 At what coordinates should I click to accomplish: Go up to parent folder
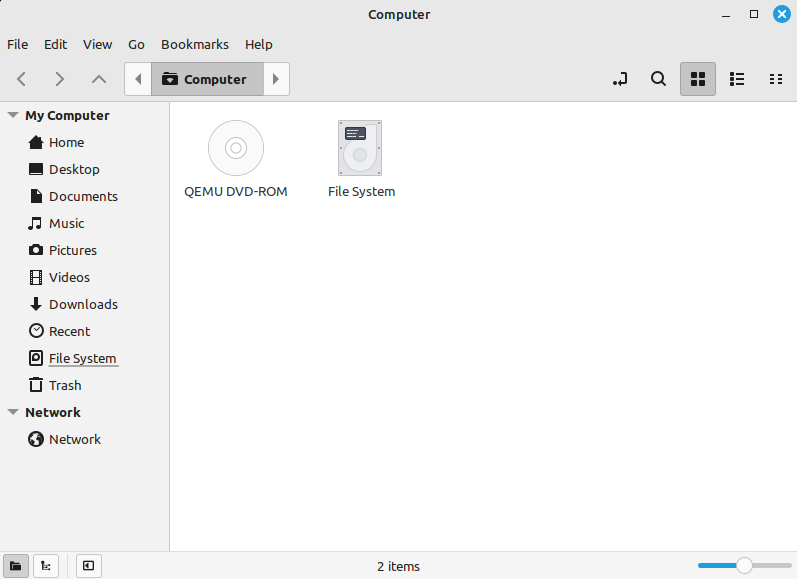(x=98, y=79)
